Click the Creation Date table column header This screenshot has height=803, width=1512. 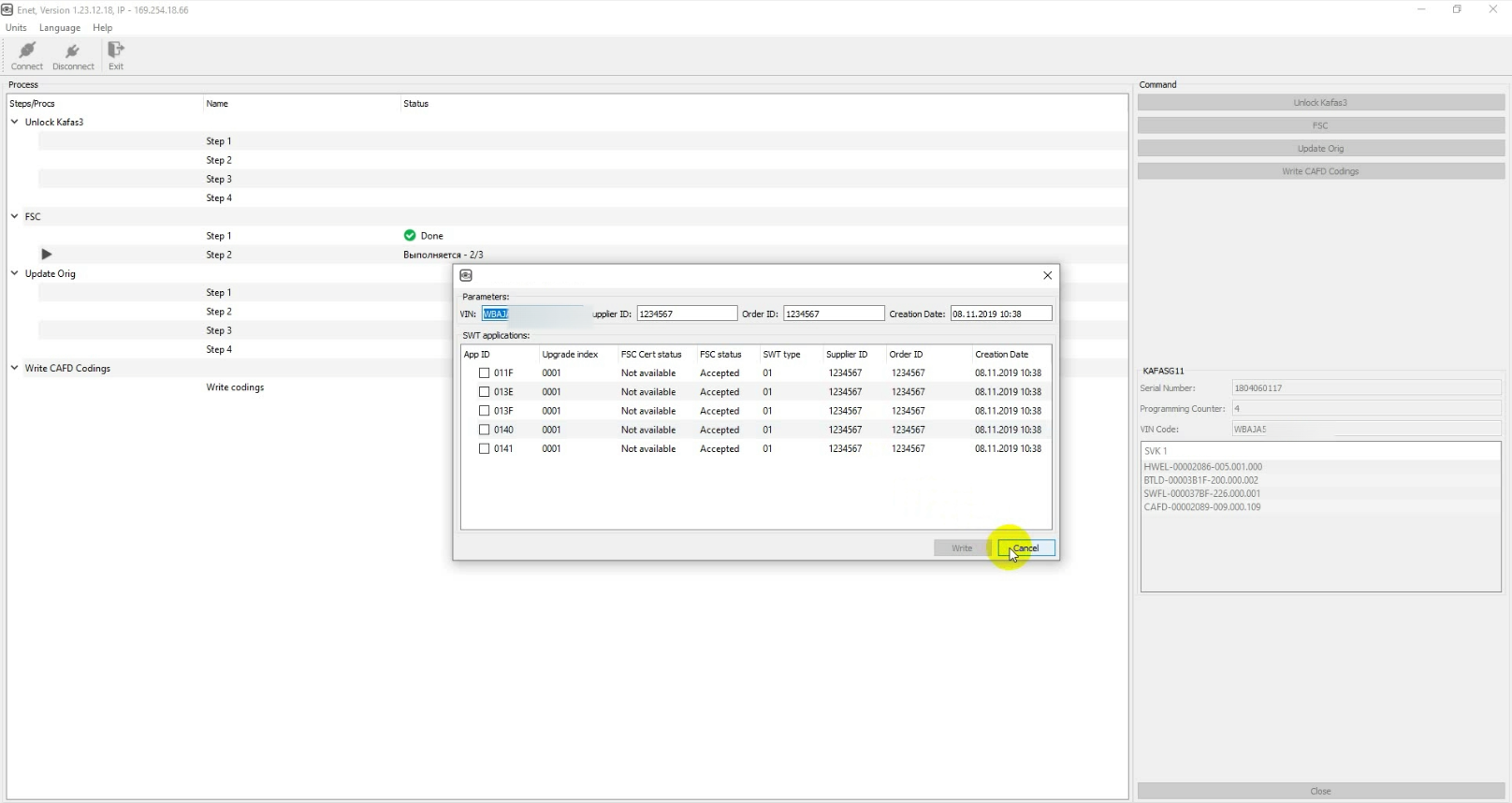(x=1001, y=355)
